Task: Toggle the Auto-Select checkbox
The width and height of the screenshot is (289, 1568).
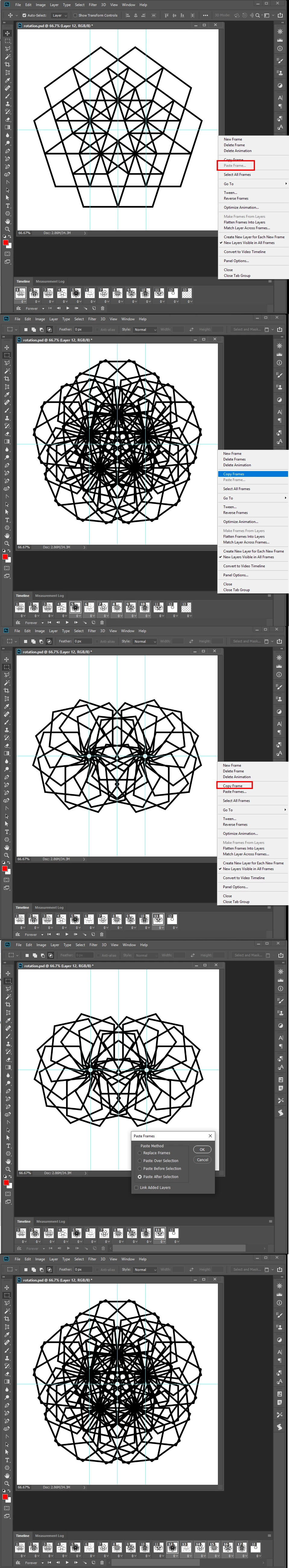Action: 24,15
